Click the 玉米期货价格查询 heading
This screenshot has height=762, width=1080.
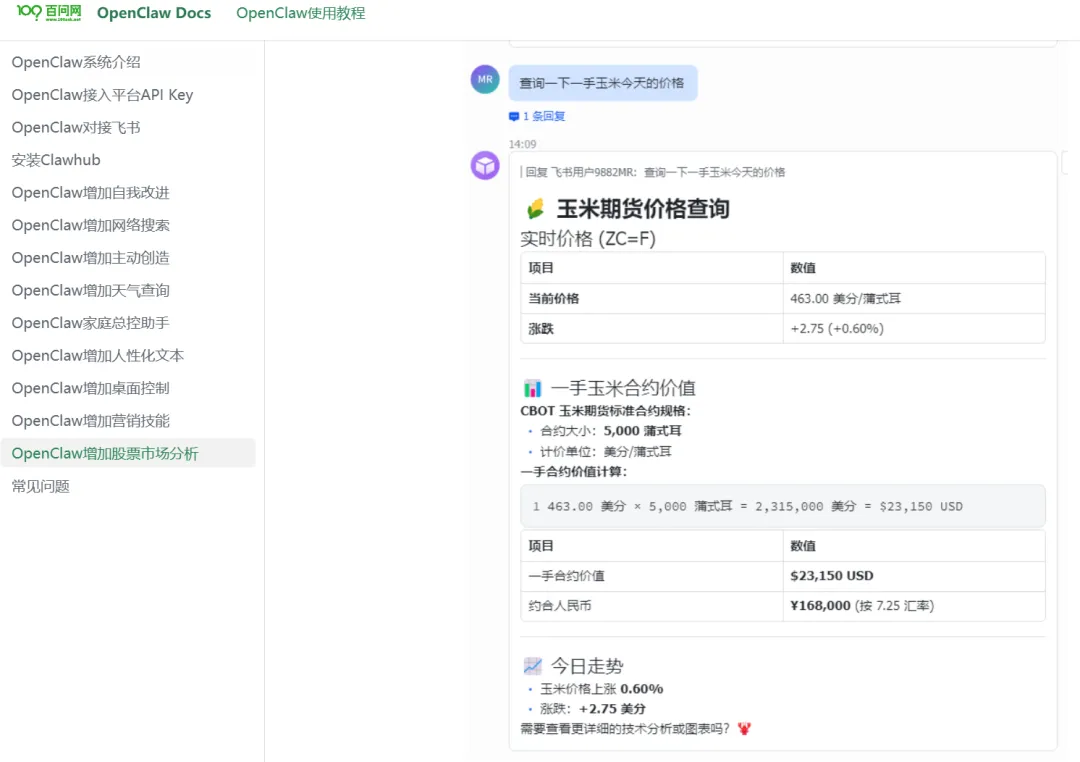643,209
